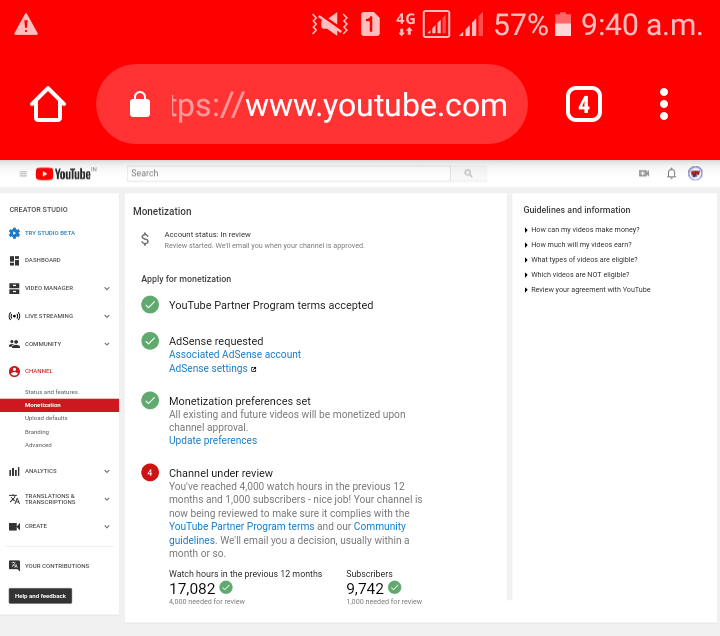Click CHANNEL in the sidebar
Screen dimensions: 720x636
[39, 371]
